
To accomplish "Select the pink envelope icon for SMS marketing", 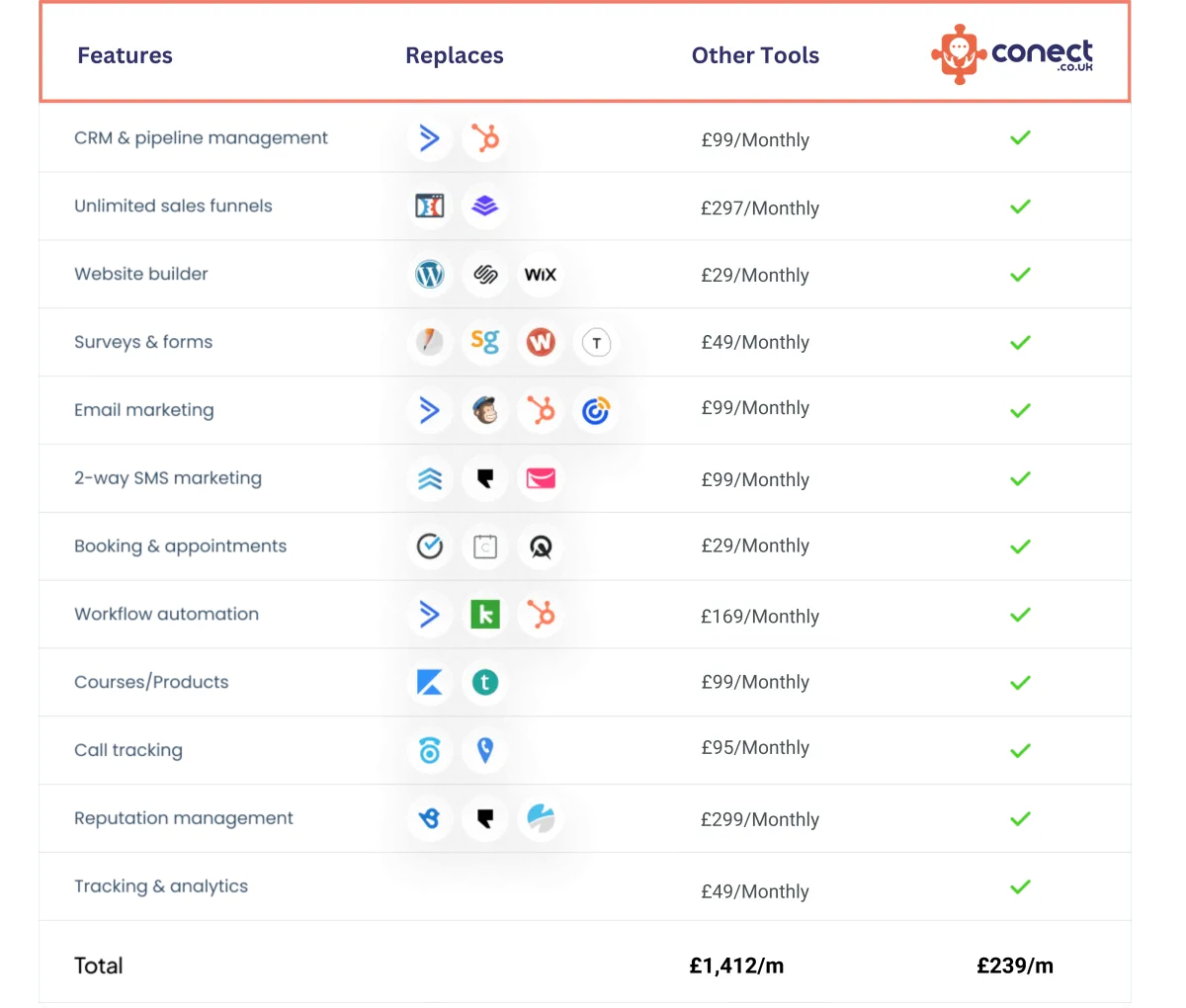I will click(541, 478).
